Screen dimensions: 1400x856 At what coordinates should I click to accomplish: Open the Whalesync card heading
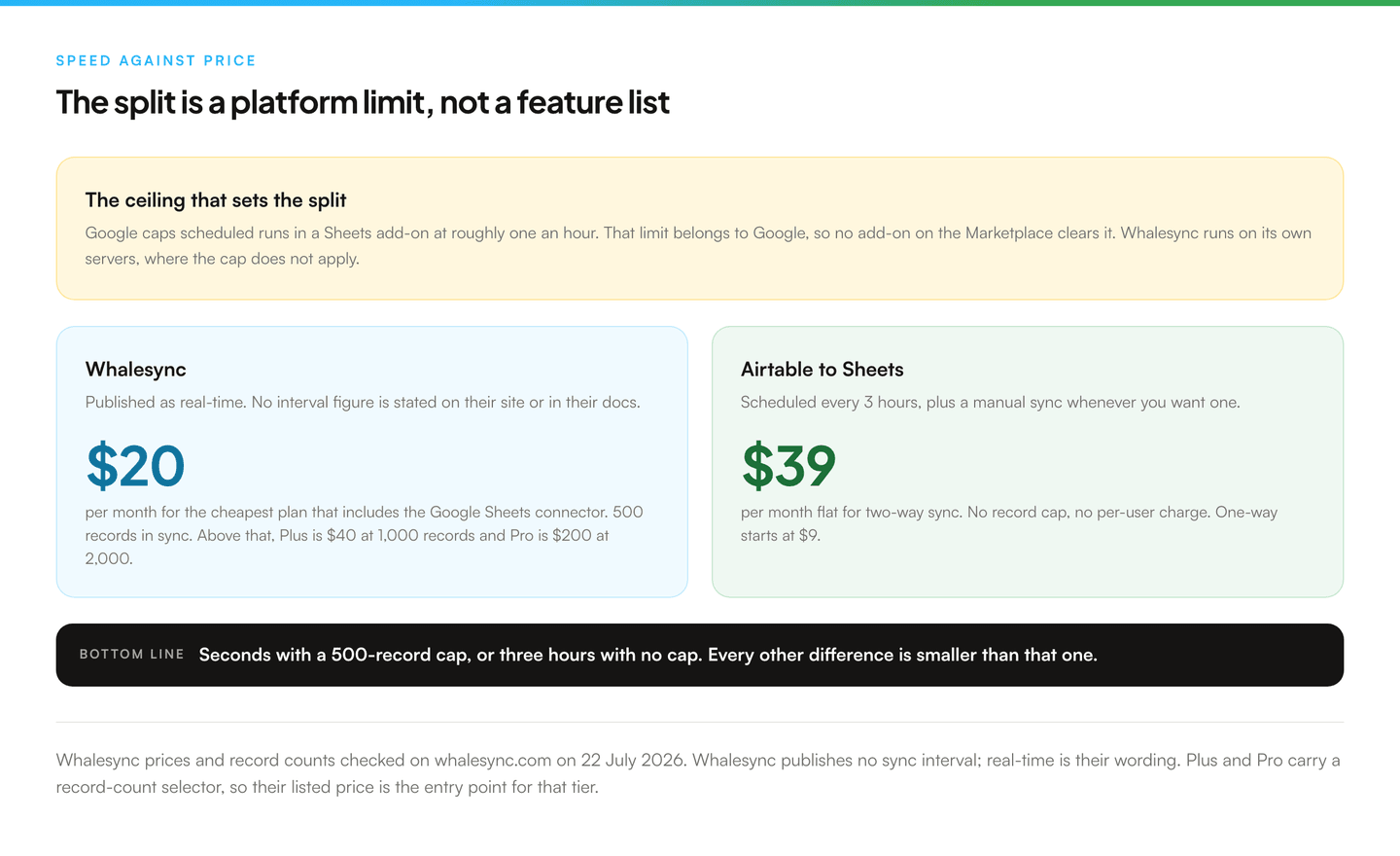click(136, 370)
